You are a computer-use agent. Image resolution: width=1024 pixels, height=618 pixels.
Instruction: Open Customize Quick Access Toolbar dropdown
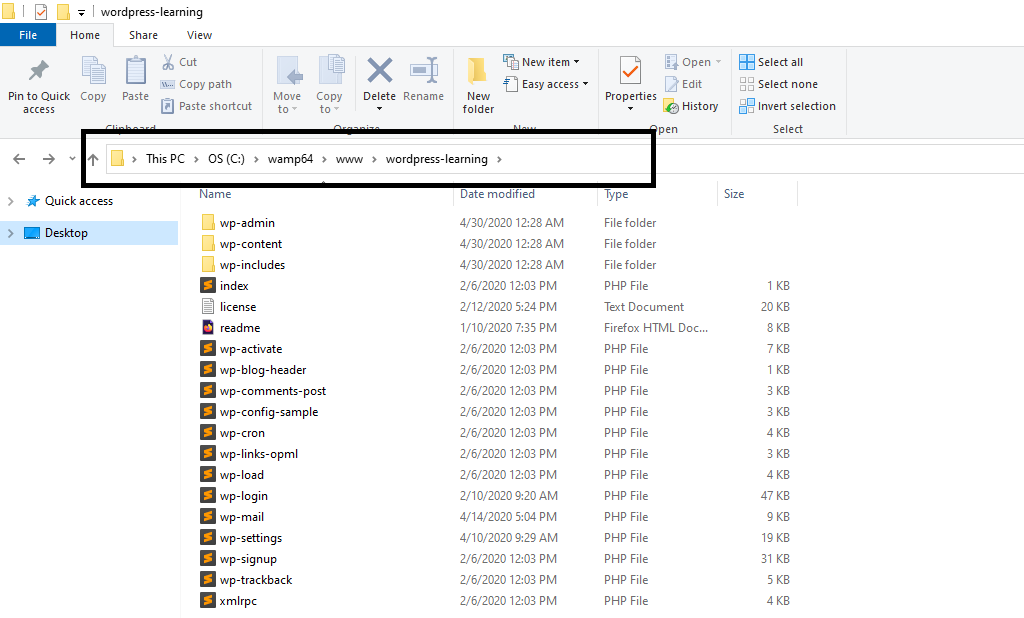(81, 12)
